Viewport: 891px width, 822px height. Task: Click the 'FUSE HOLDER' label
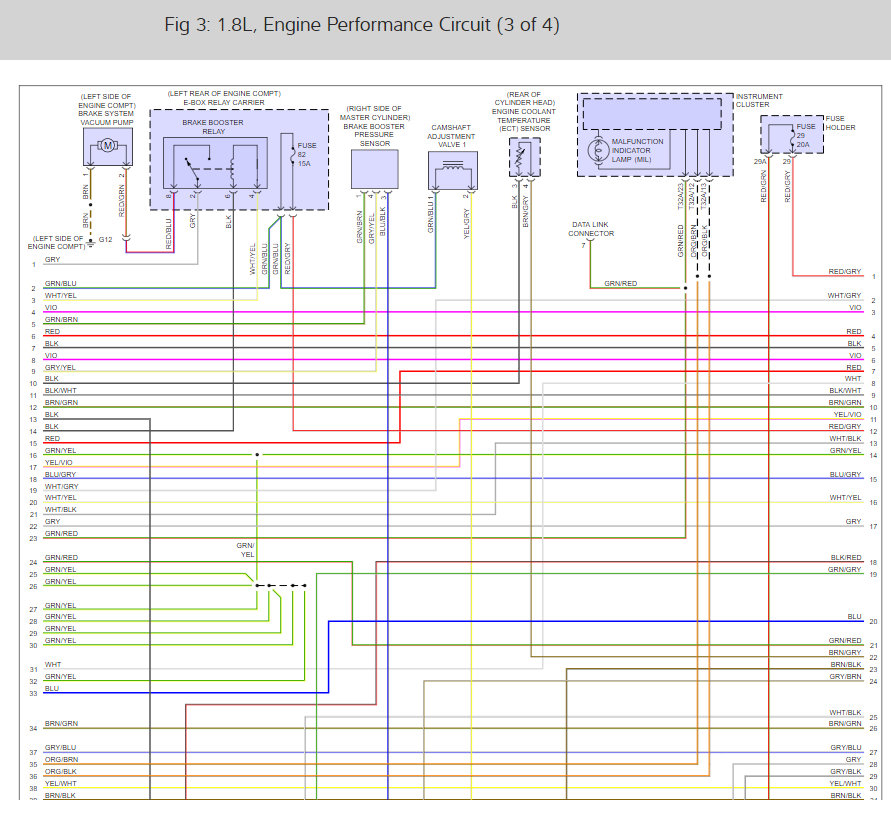tap(840, 123)
